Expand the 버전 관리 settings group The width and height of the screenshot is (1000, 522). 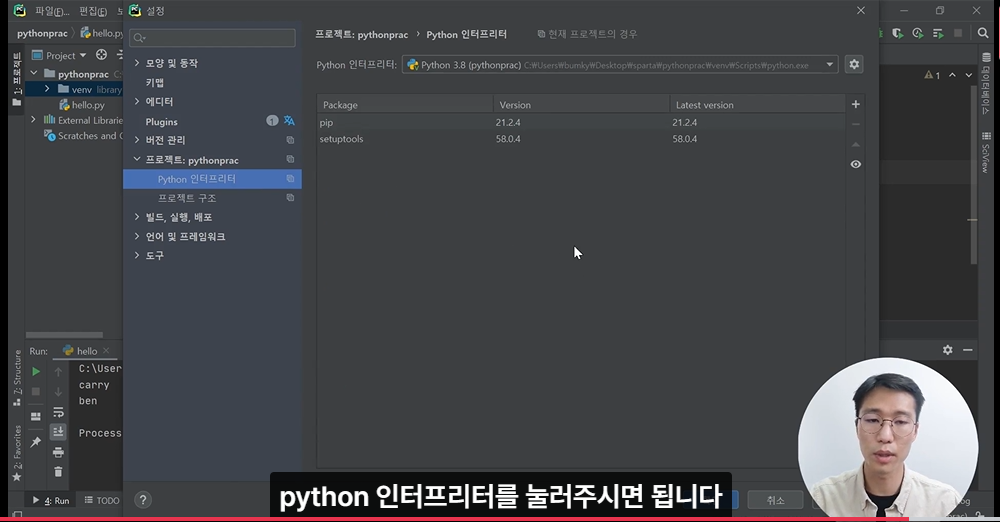[136, 139]
